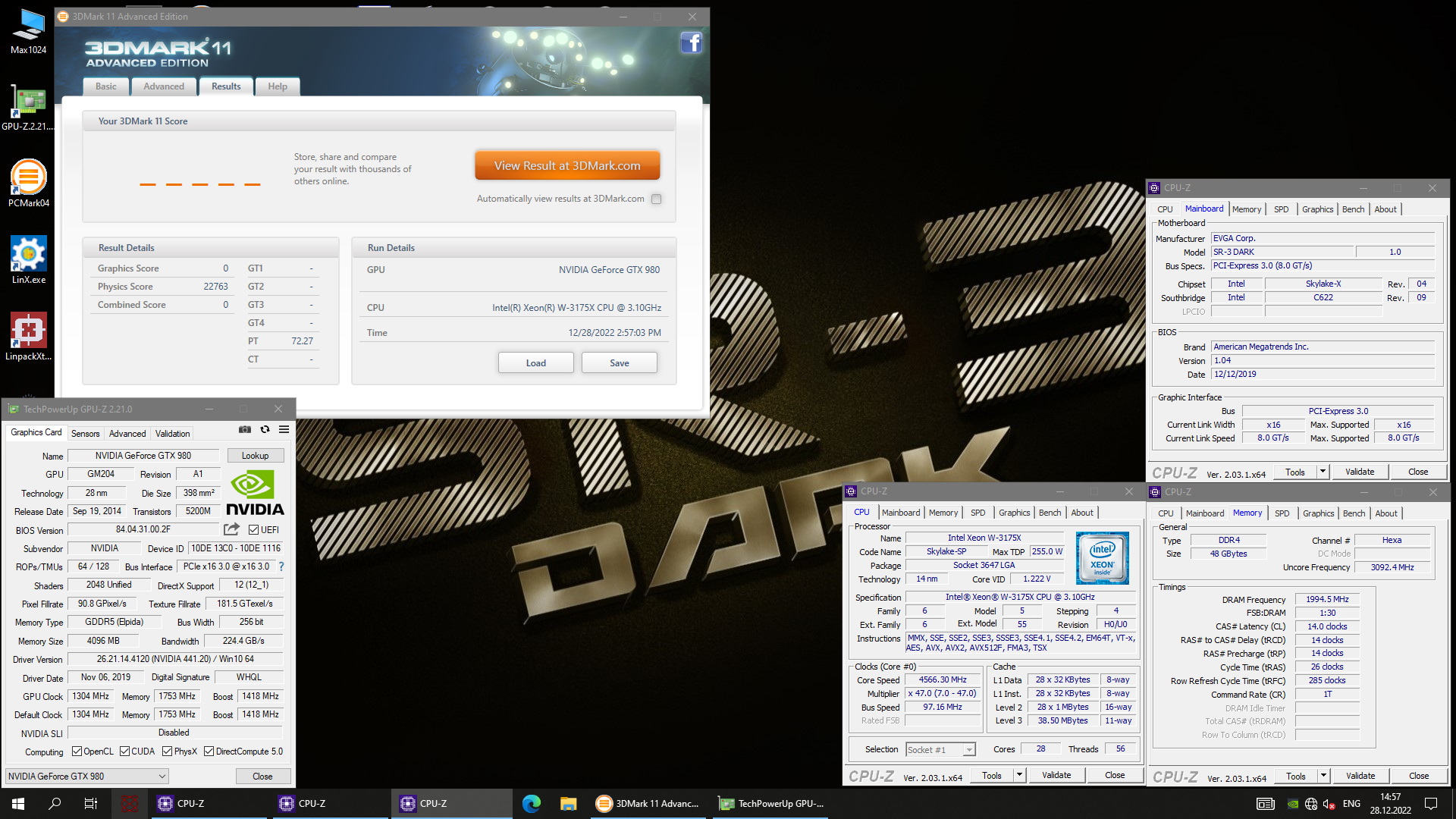Switch to the 3DMark 11 taskbar item
The width and height of the screenshot is (1456, 819).
coord(649,804)
